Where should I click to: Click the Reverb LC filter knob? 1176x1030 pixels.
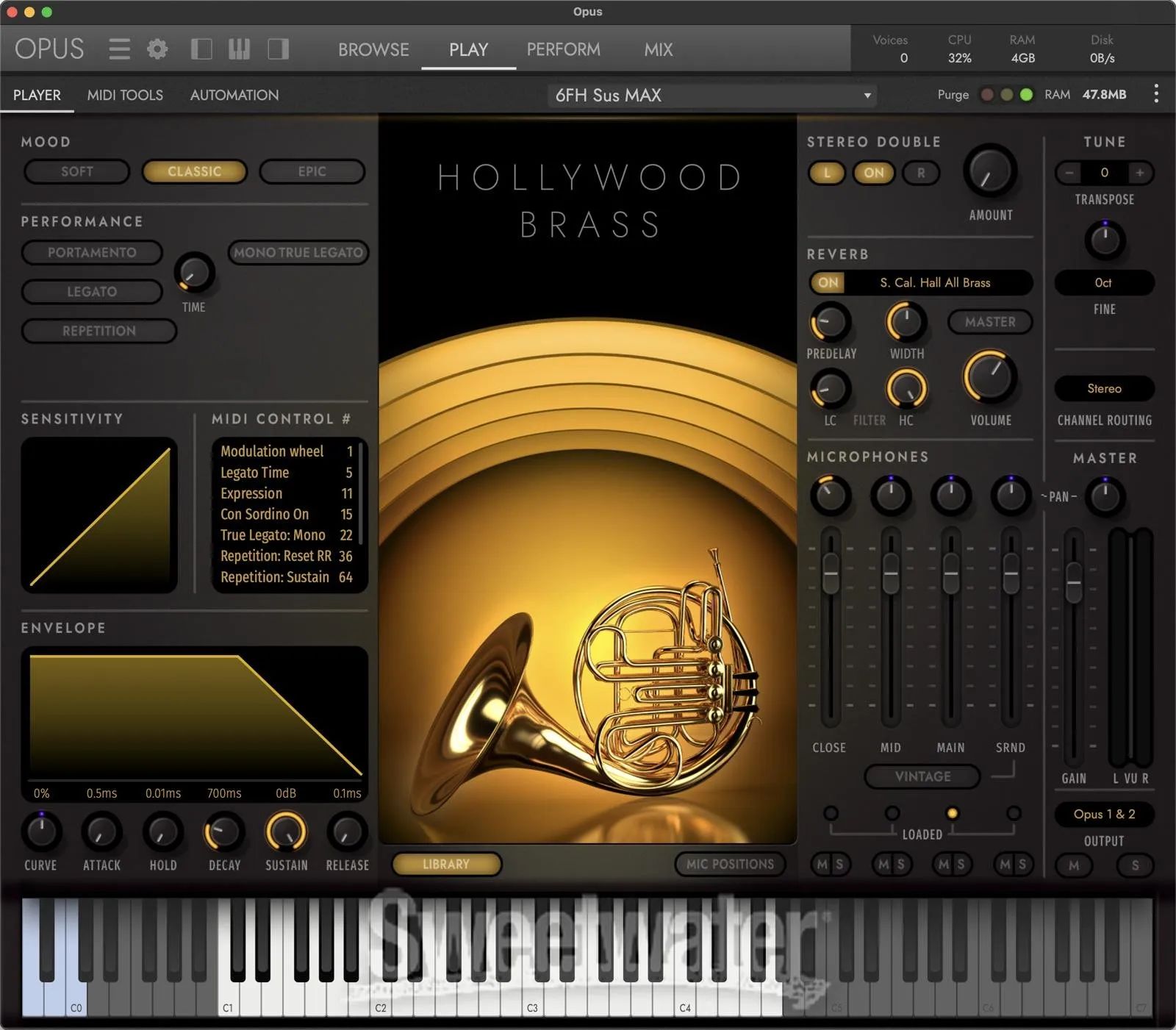point(830,389)
